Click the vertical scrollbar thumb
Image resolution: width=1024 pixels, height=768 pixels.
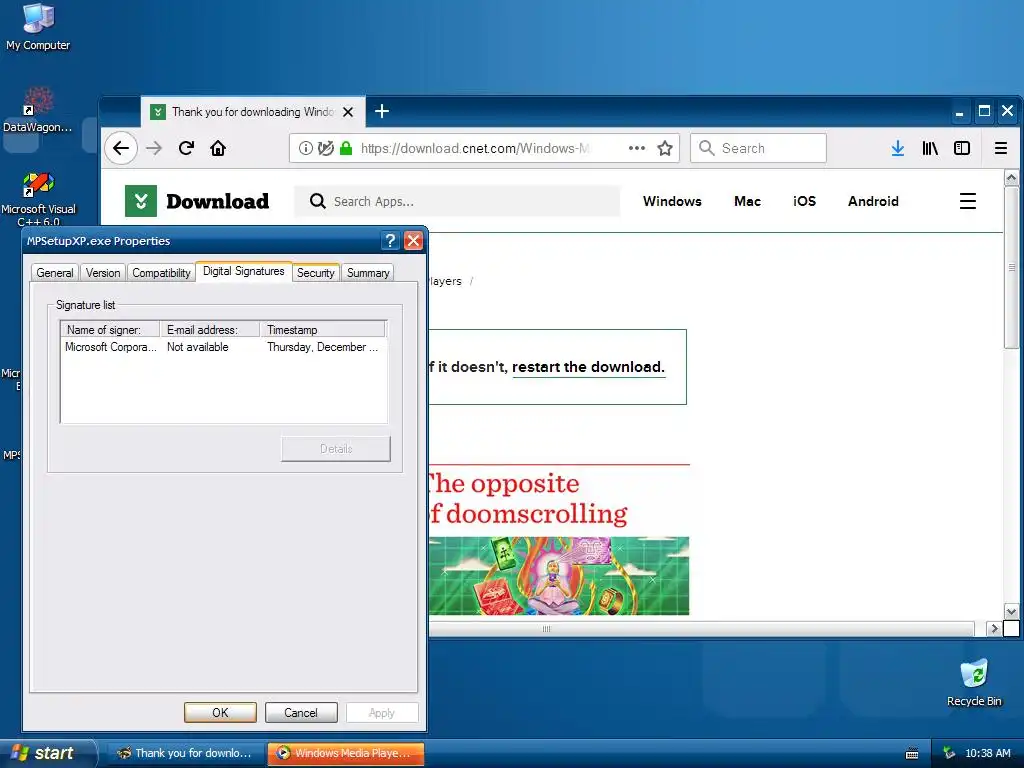[1011, 268]
